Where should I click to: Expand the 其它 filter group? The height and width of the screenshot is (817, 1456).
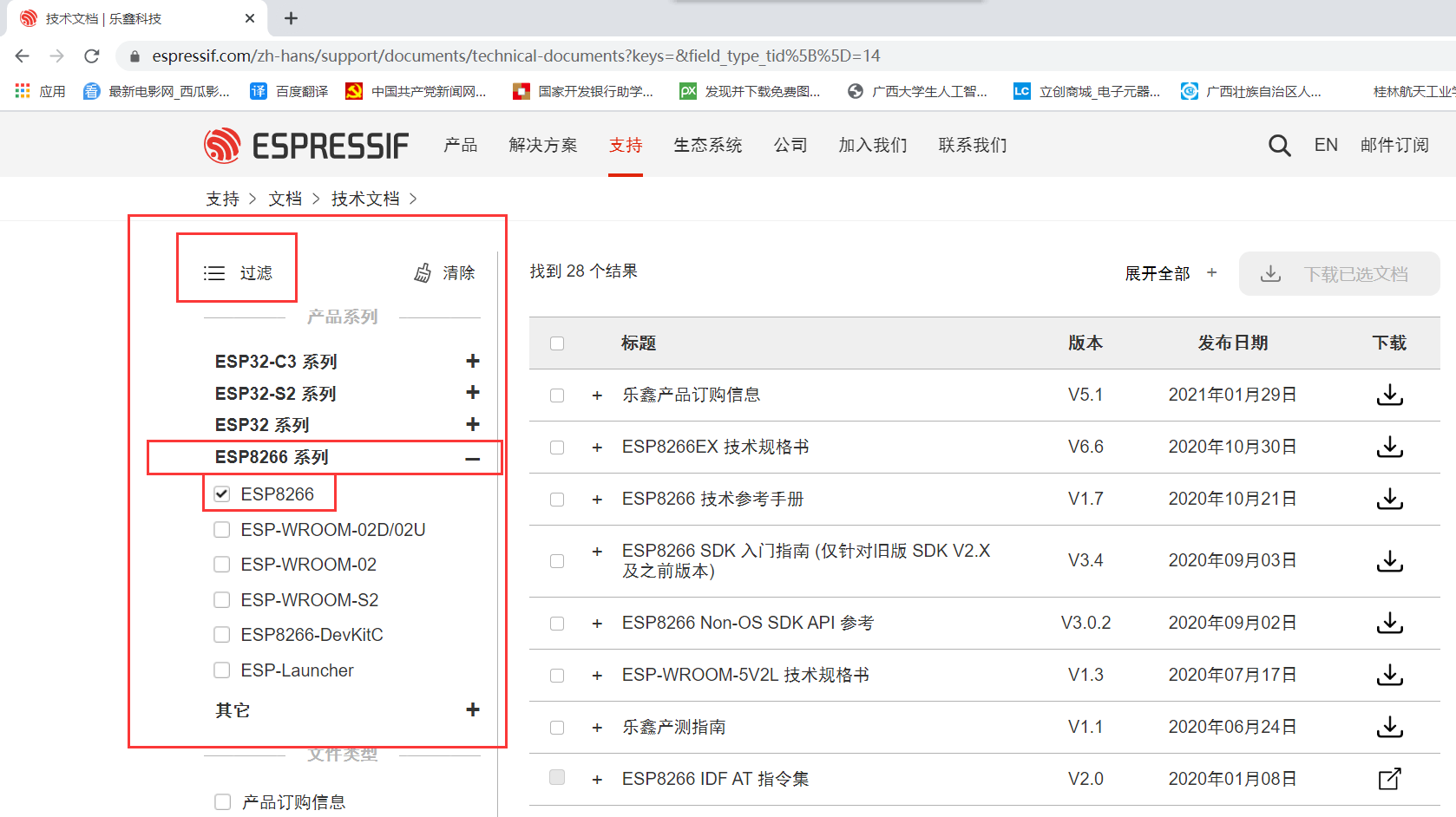473,709
